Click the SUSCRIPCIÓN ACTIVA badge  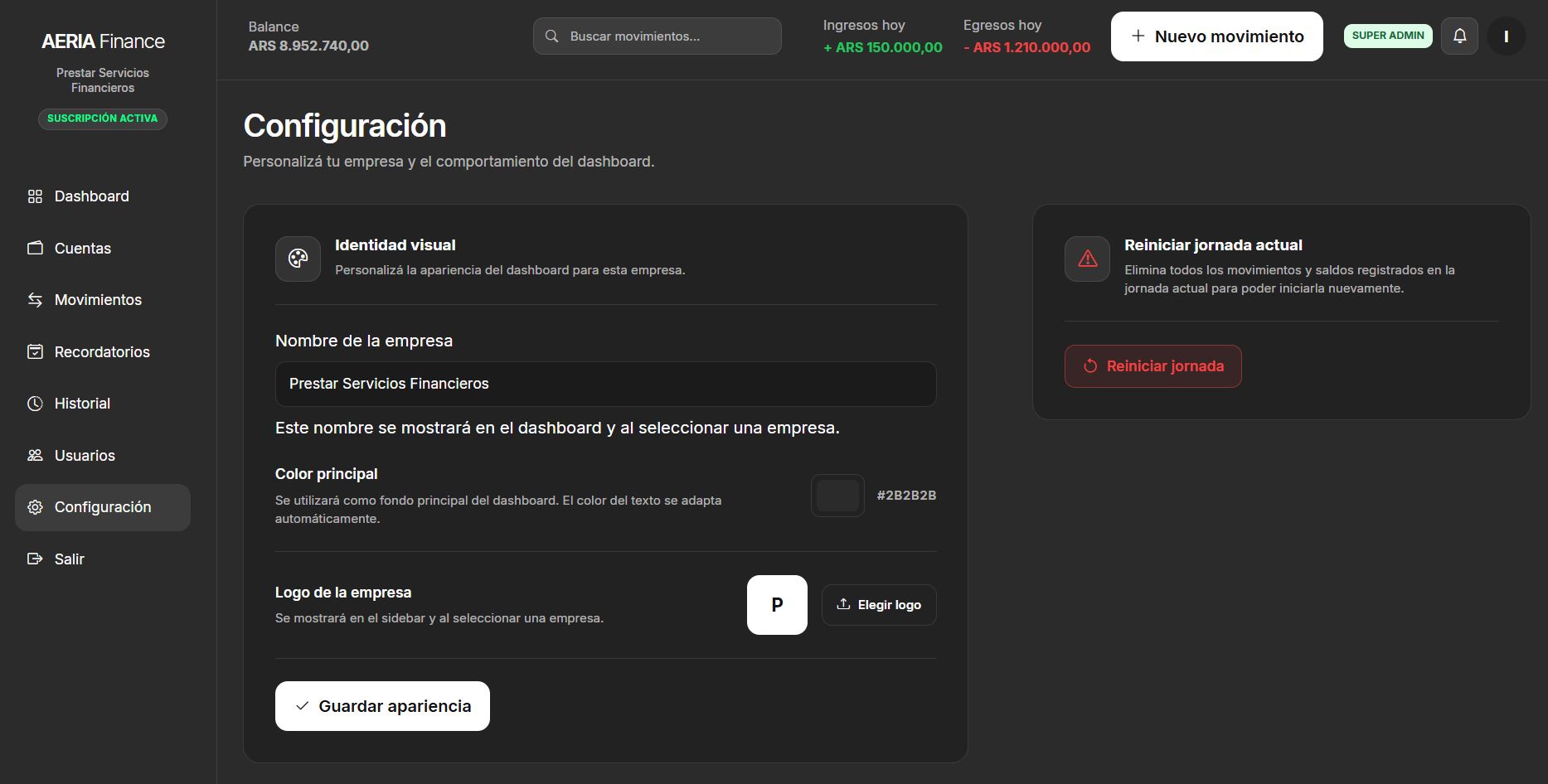pyautogui.click(x=103, y=119)
